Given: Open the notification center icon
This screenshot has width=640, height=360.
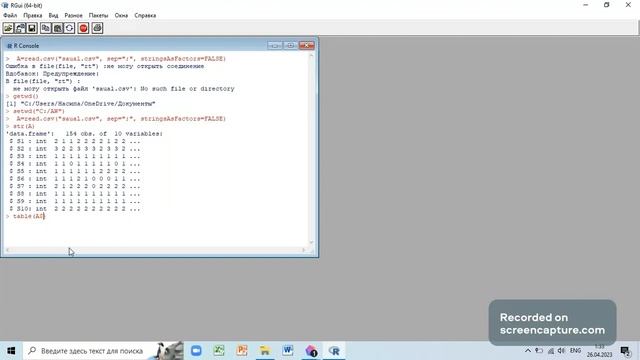Looking at the screenshot, I should click(625, 351).
